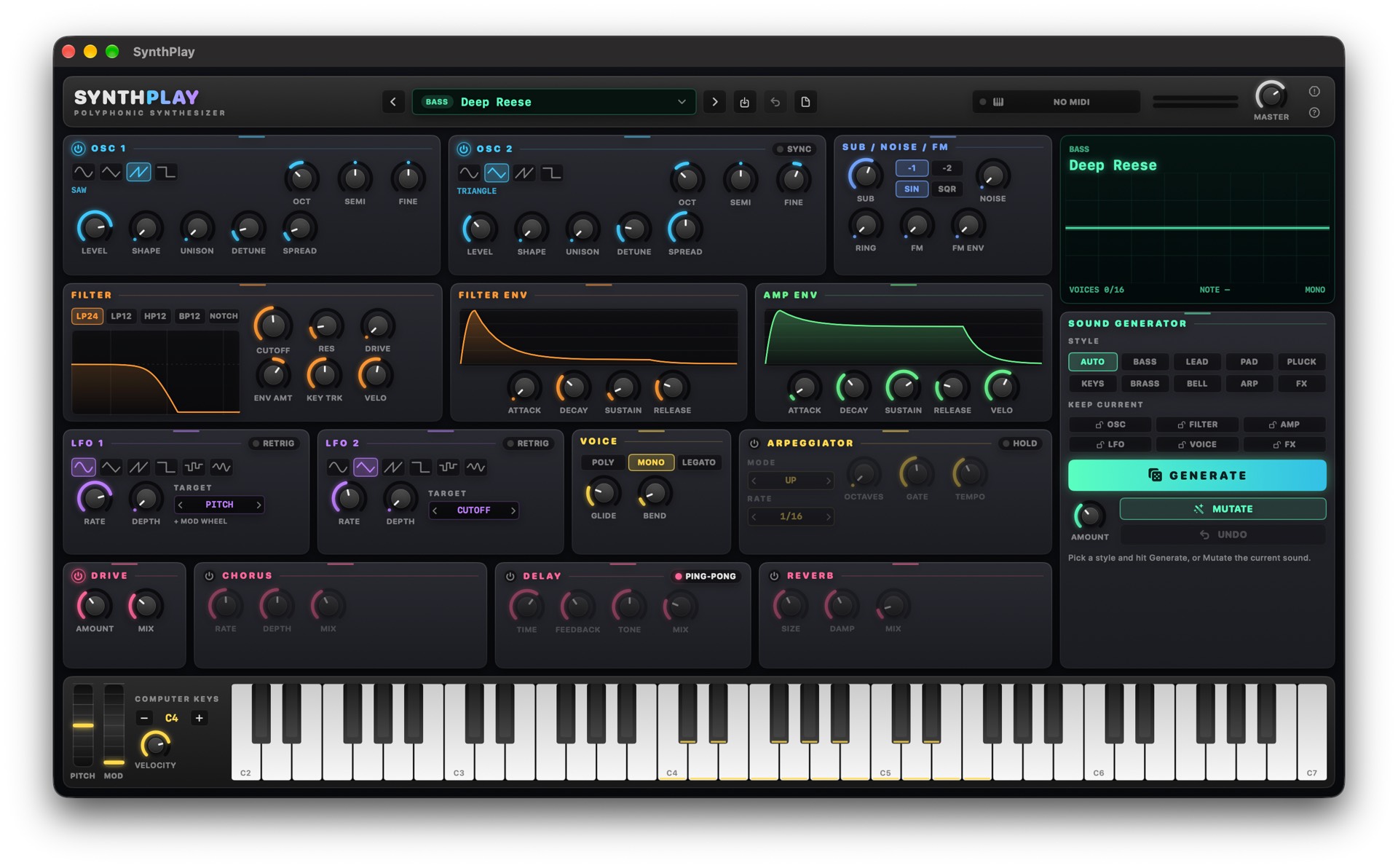Choose the PLUCK style
Screen dimensions: 1398x868
tap(1301, 362)
